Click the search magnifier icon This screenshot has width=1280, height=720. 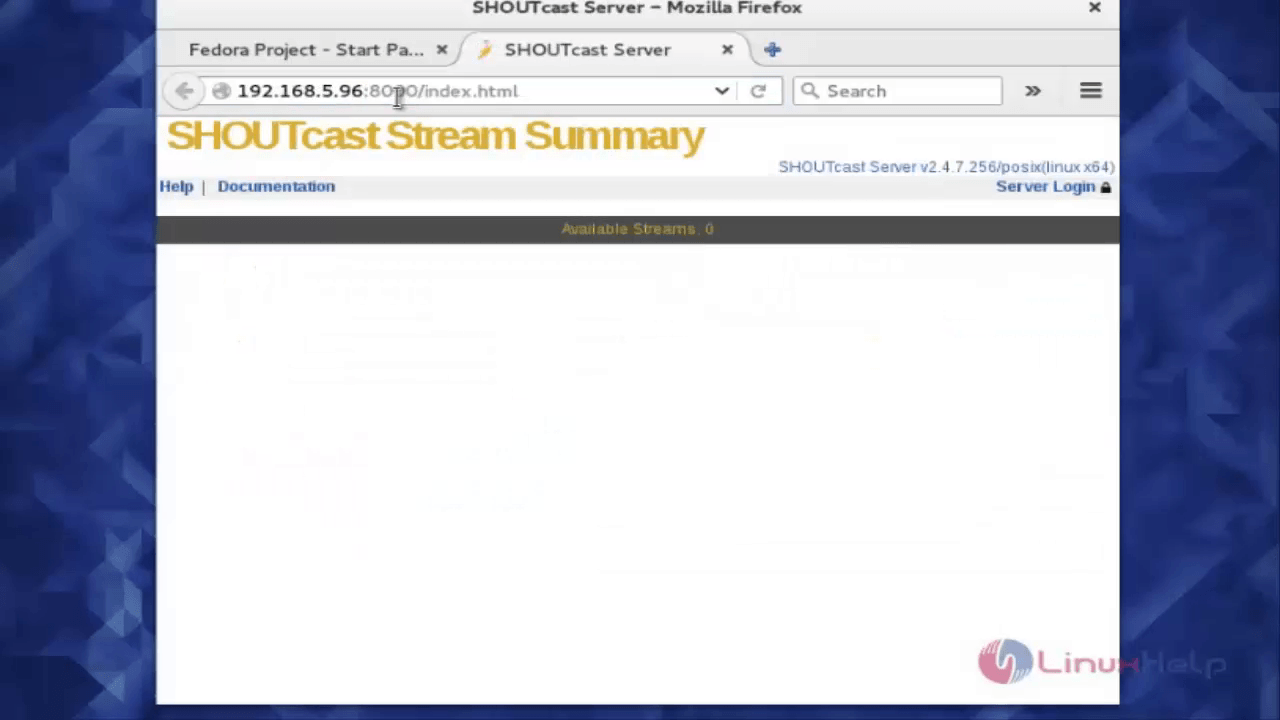point(810,91)
